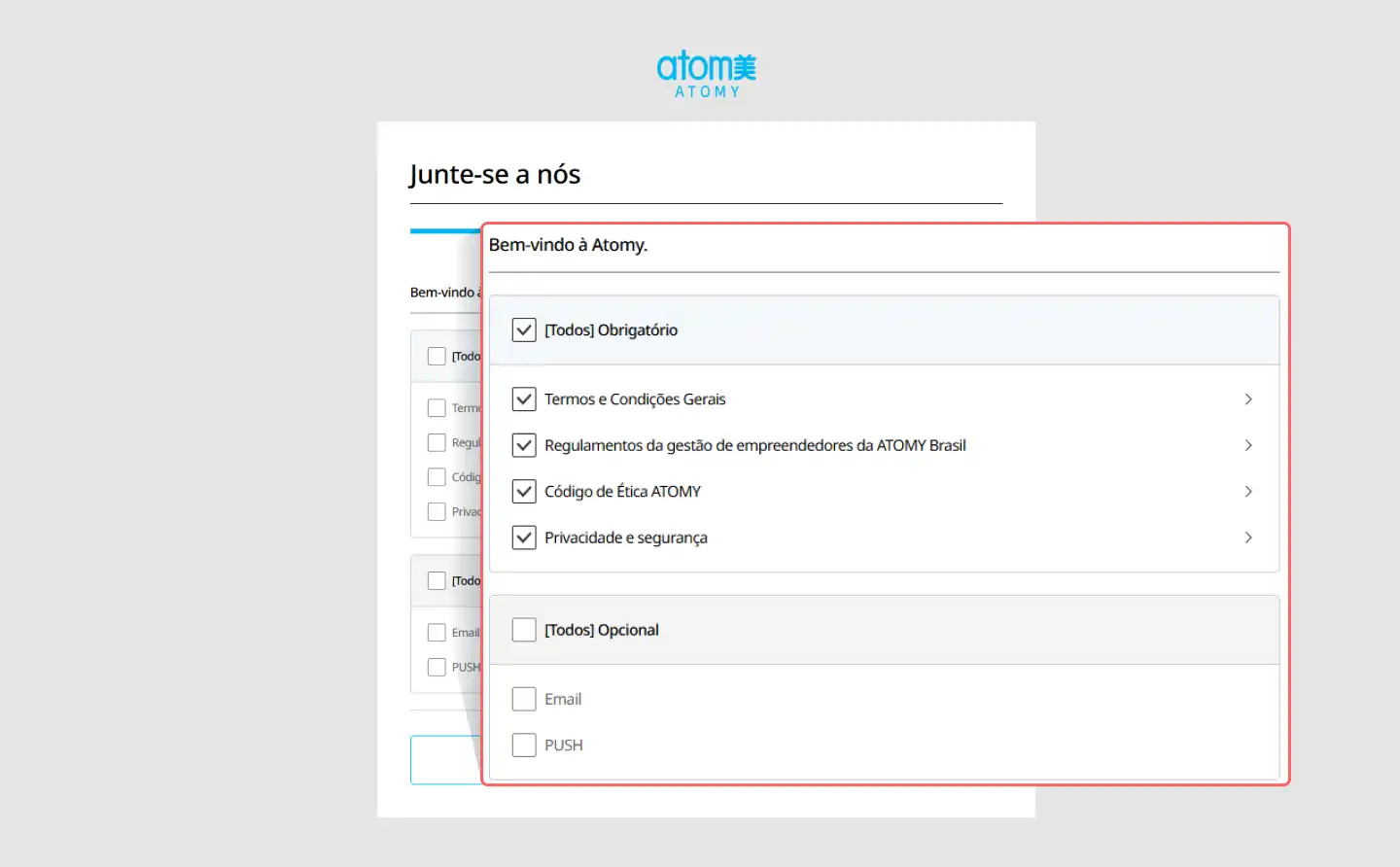Enable the large Email checkbox in highlighted panel
This screenshot has height=867, width=1400.
524,699
